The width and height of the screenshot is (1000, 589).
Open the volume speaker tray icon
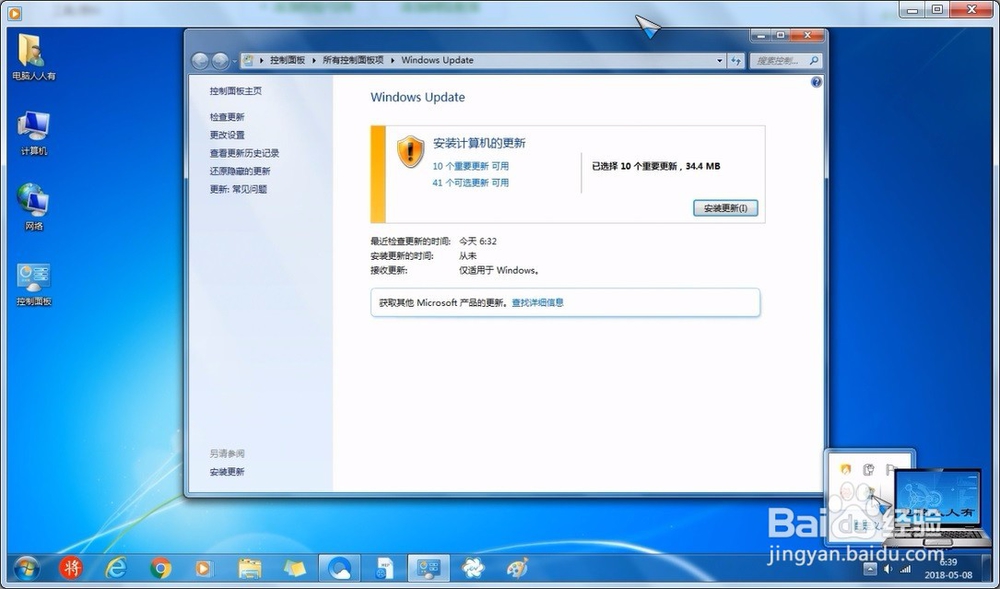(887, 569)
